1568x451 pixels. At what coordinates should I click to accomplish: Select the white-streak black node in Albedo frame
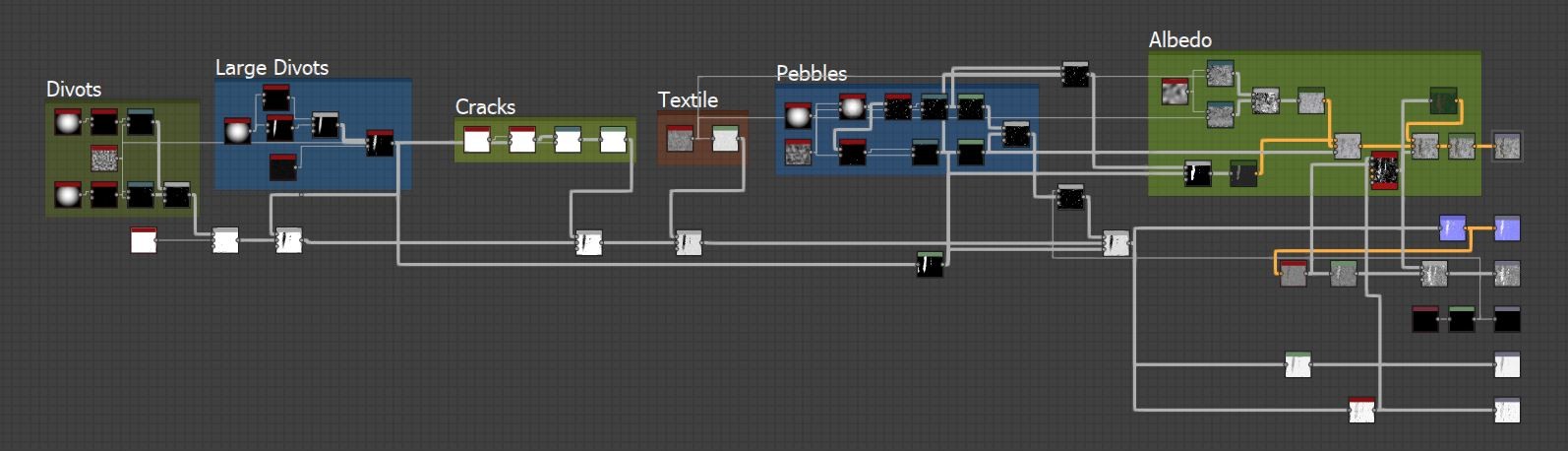(x=1197, y=174)
